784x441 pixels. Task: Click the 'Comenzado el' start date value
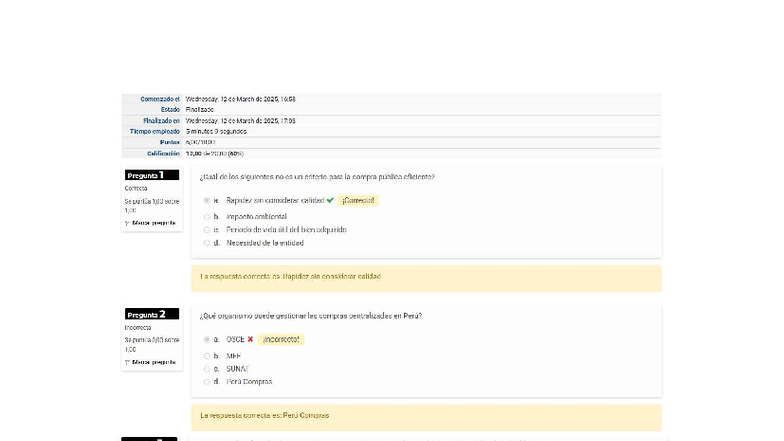coord(240,100)
